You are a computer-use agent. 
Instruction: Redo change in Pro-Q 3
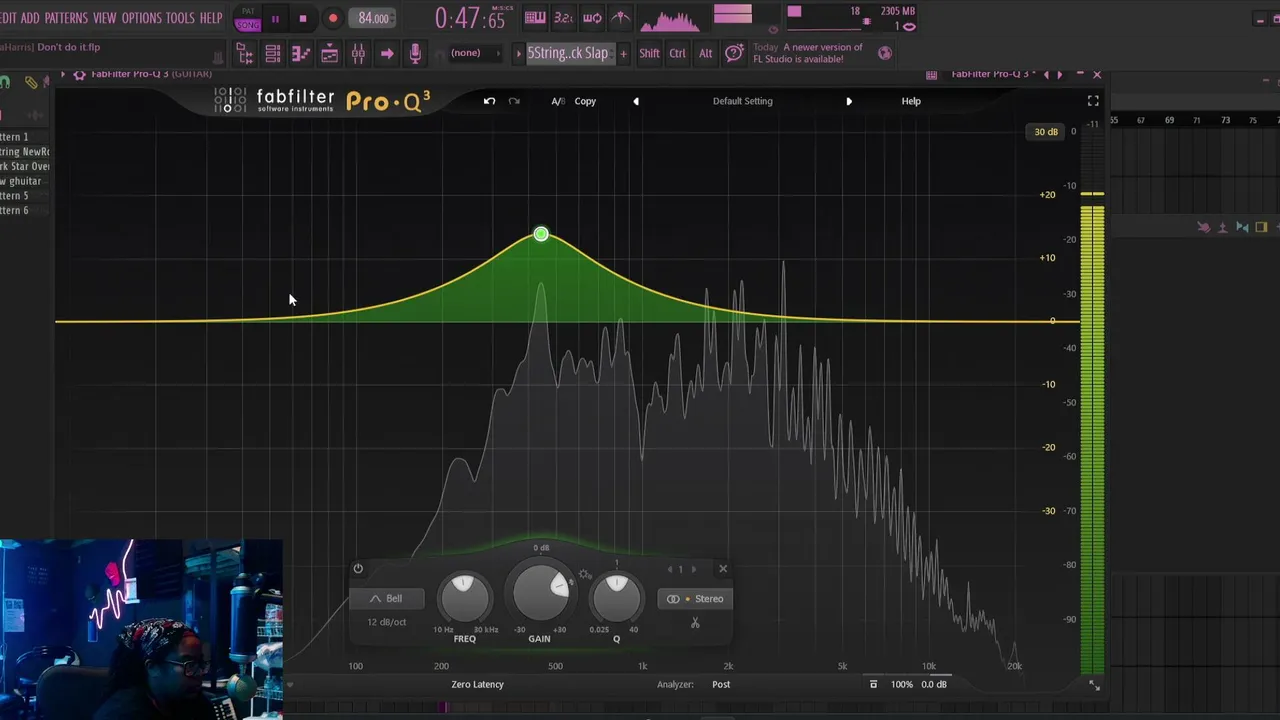click(x=514, y=101)
